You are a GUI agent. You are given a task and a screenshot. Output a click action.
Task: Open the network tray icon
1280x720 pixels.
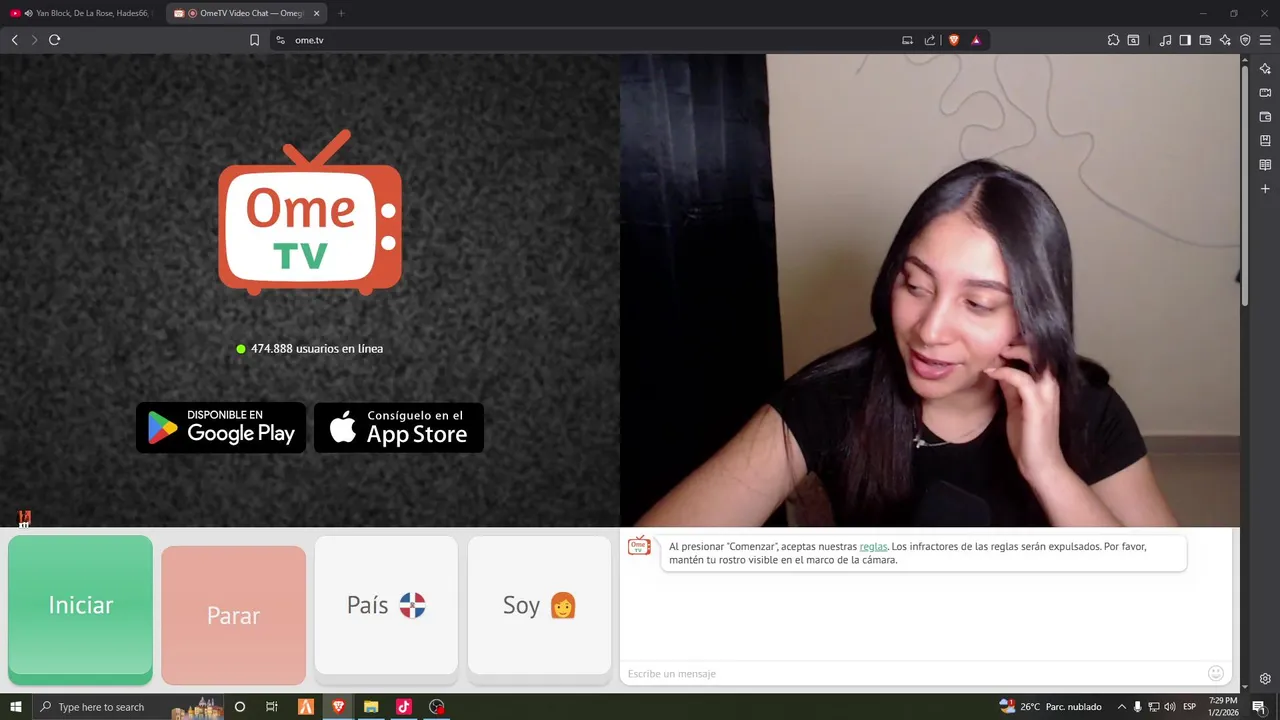pyautogui.click(x=1153, y=707)
